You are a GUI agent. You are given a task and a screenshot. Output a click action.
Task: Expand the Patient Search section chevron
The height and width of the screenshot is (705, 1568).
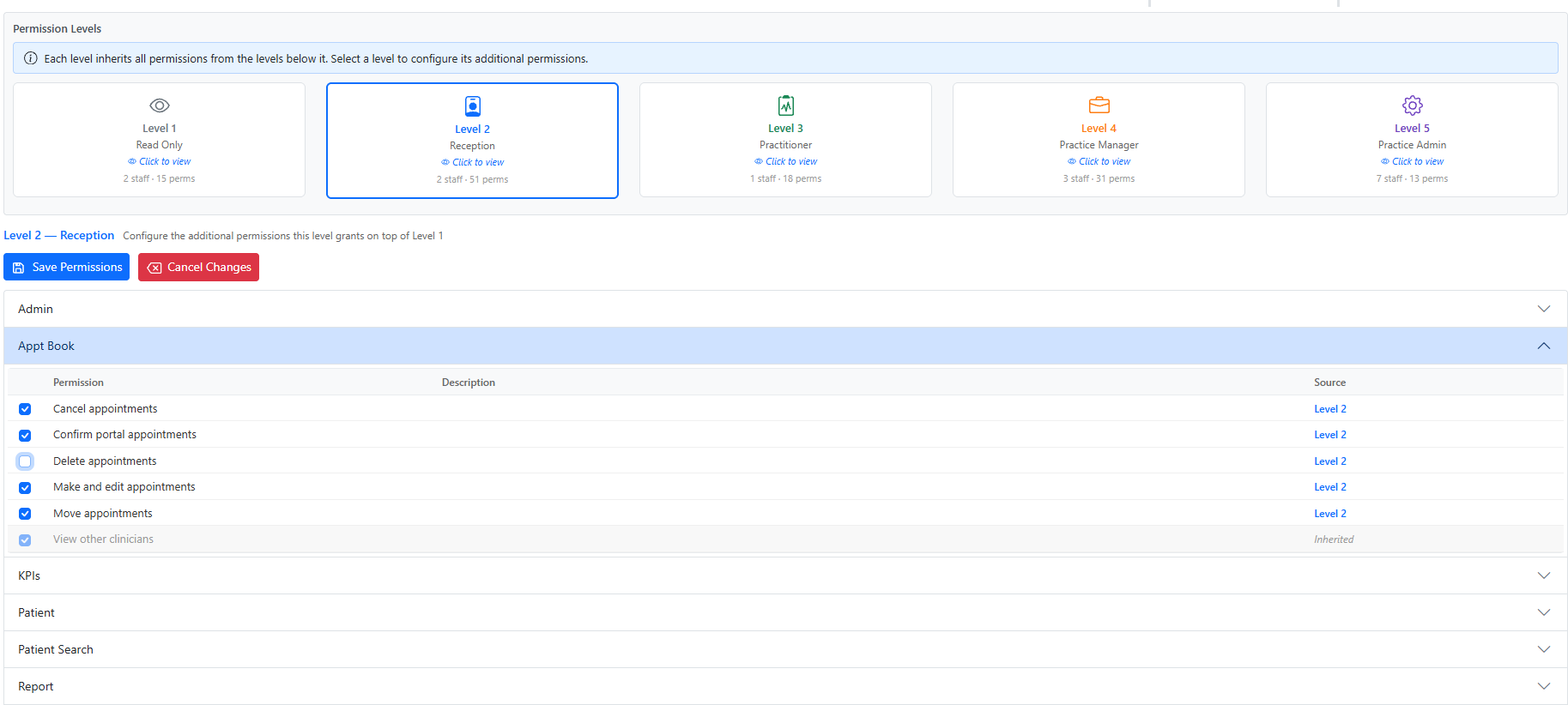(x=1544, y=649)
